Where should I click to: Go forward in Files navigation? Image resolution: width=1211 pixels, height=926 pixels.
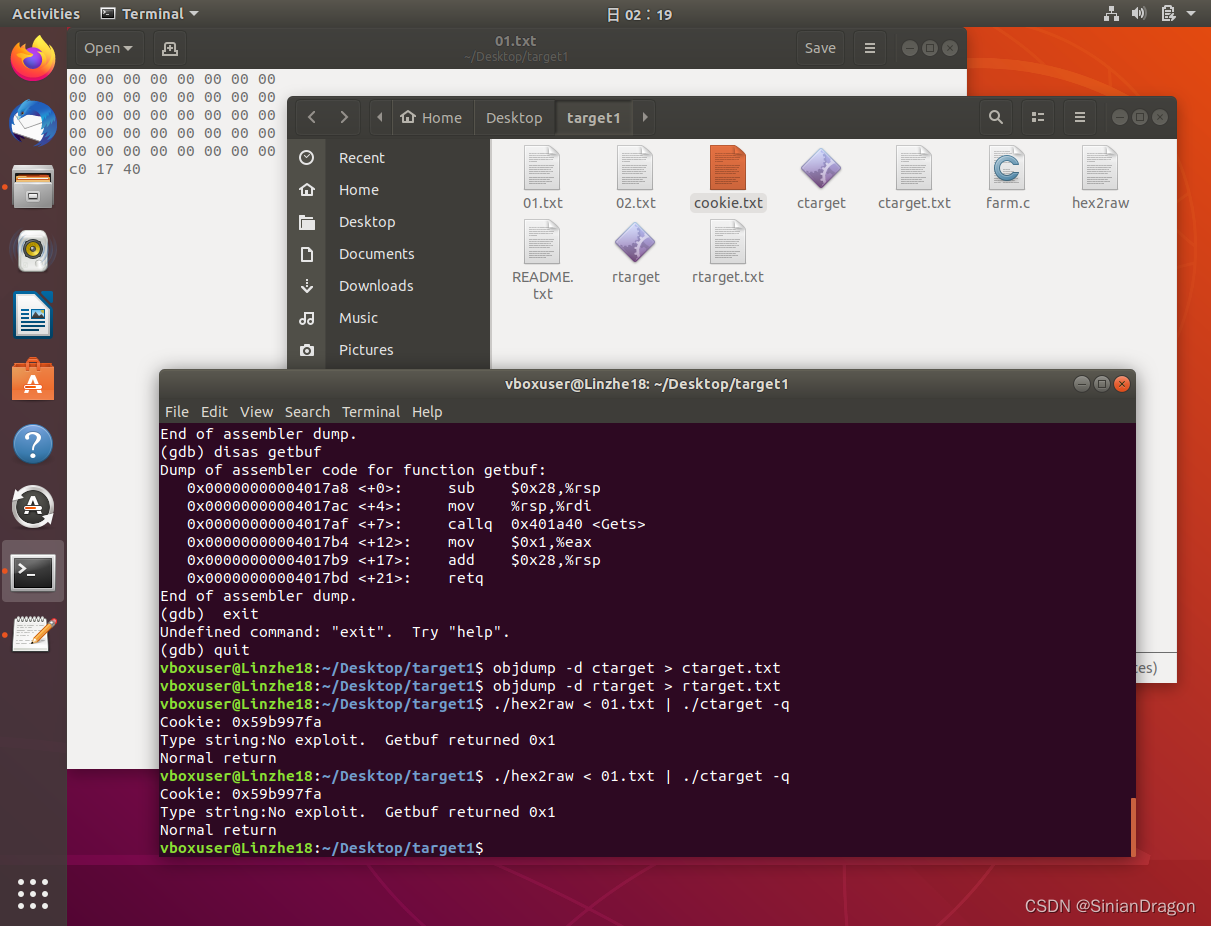tap(344, 117)
